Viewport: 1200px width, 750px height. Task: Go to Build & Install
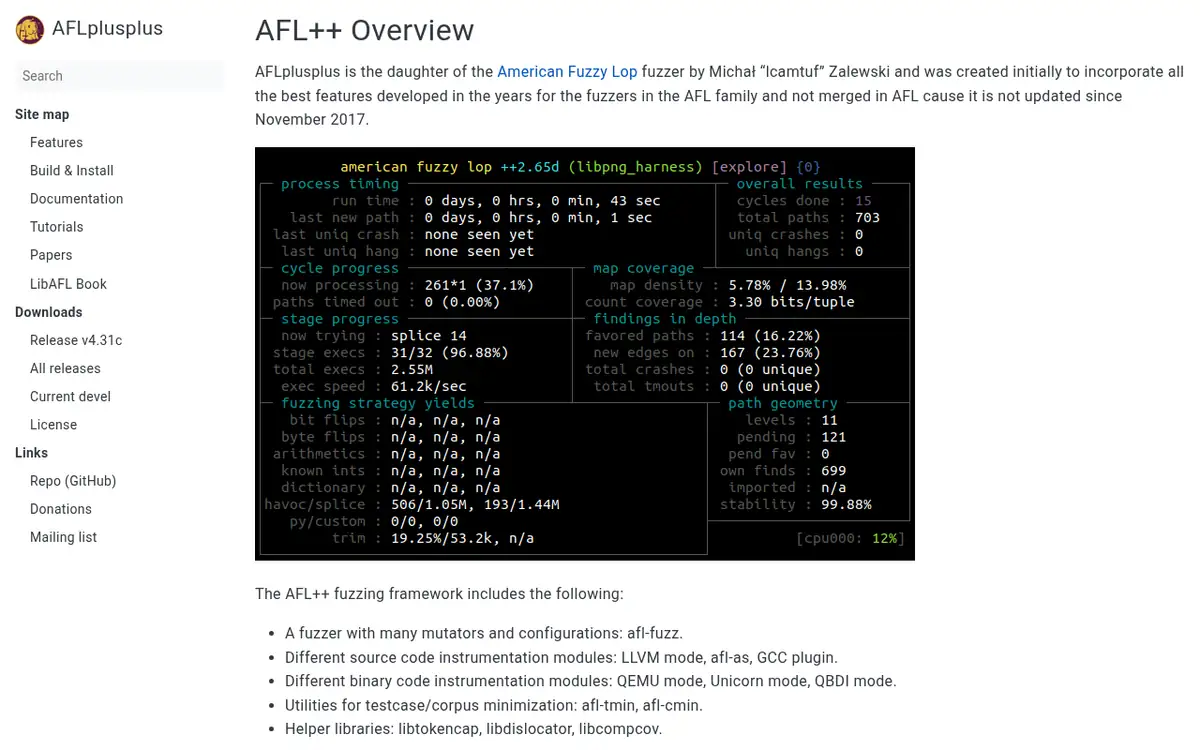coord(72,171)
